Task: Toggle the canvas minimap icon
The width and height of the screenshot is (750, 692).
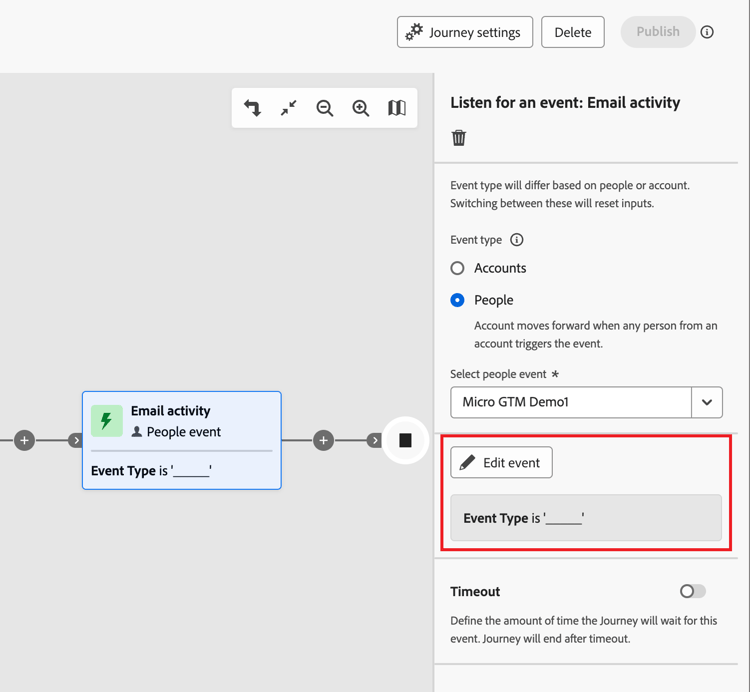Action: (397, 108)
